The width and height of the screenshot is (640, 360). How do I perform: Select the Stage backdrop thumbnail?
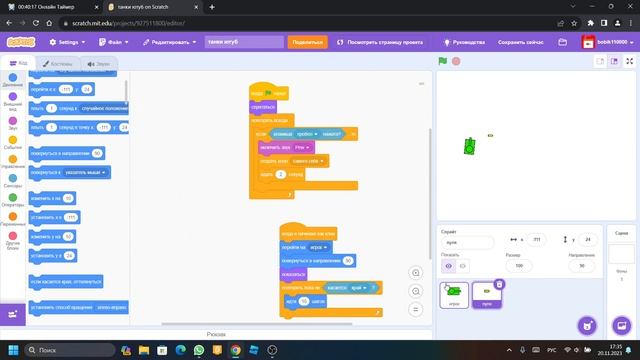coord(621,254)
